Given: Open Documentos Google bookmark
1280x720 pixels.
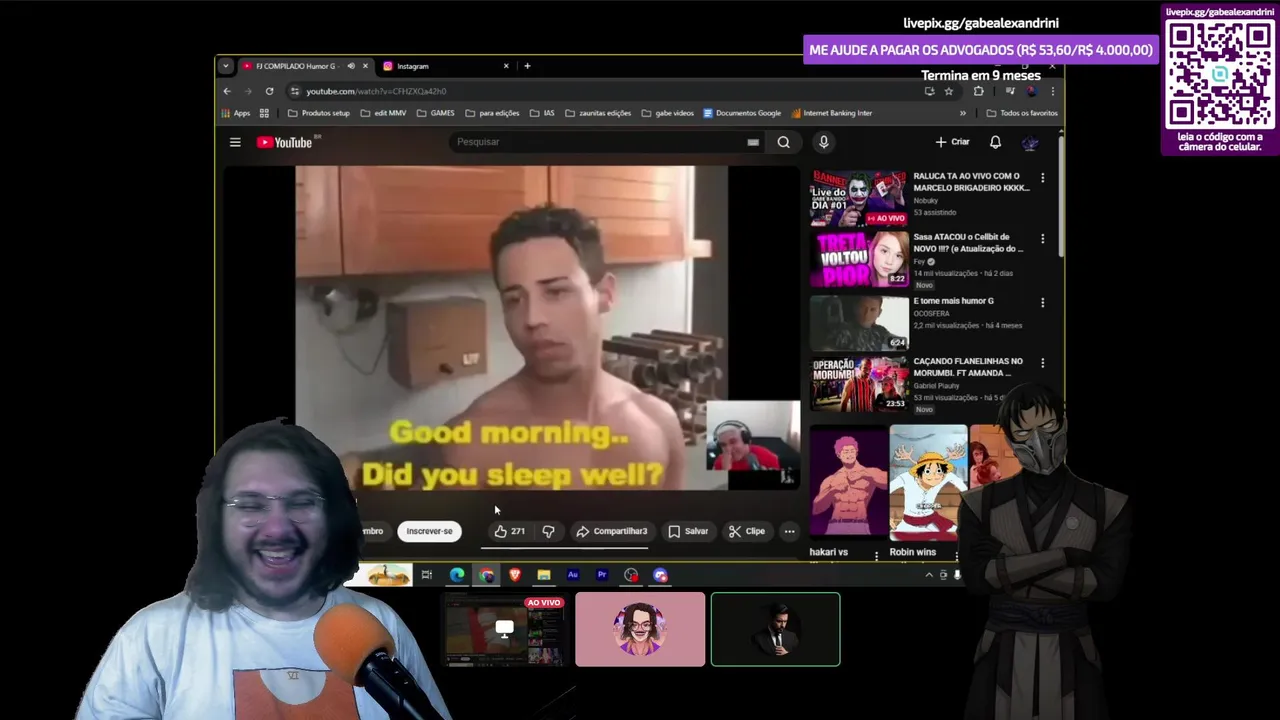Looking at the screenshot, I should [x=742, y=113].
